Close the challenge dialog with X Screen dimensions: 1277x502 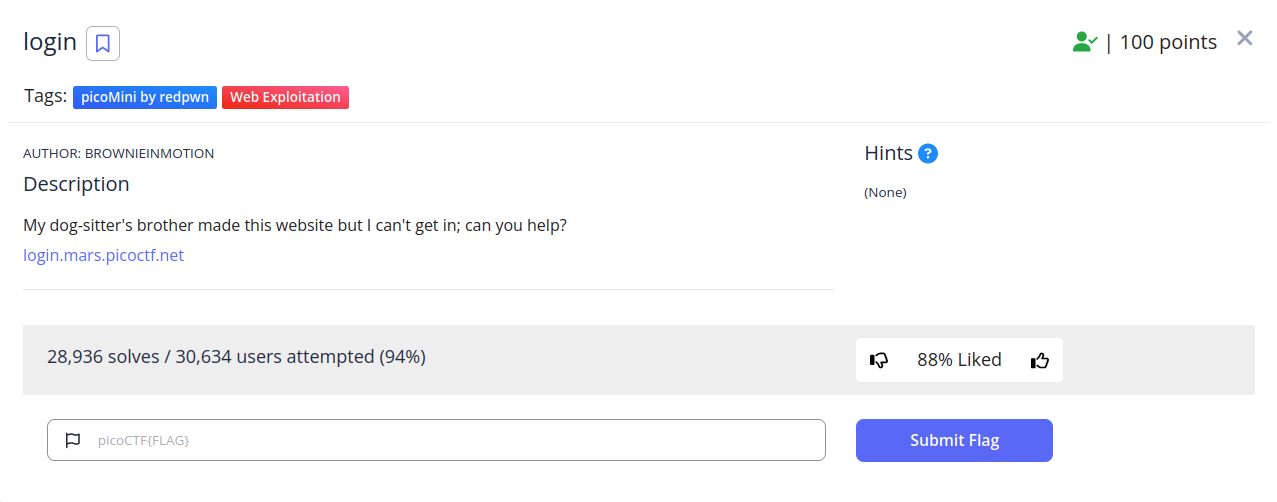tap(1244, 39)
